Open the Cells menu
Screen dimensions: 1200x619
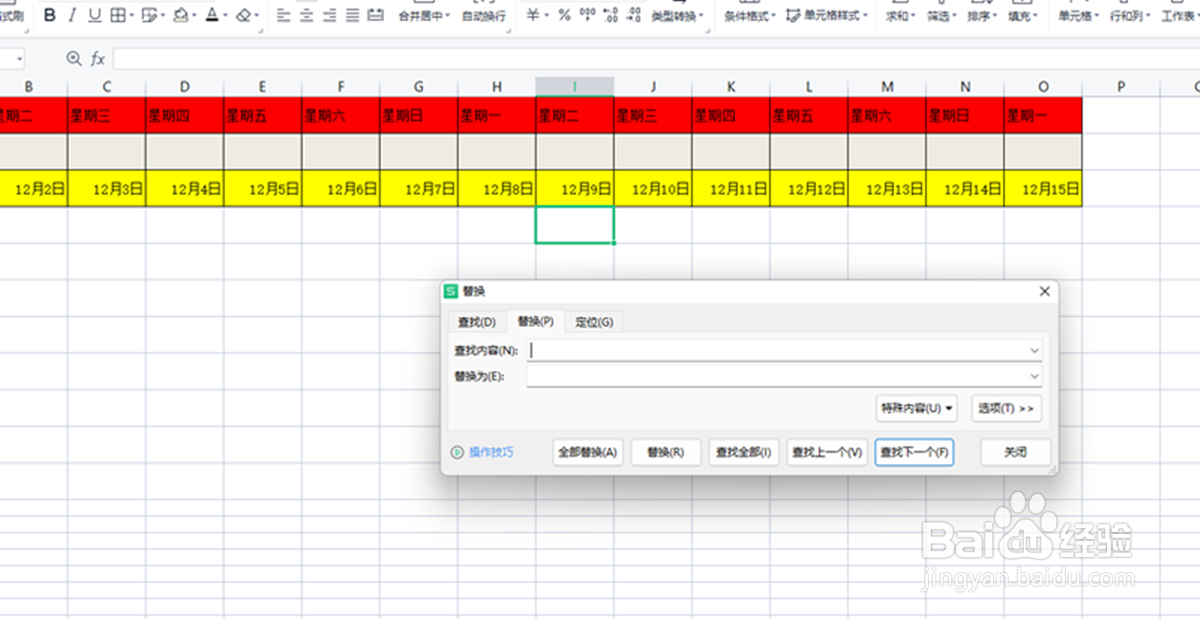pos(1079,16)
